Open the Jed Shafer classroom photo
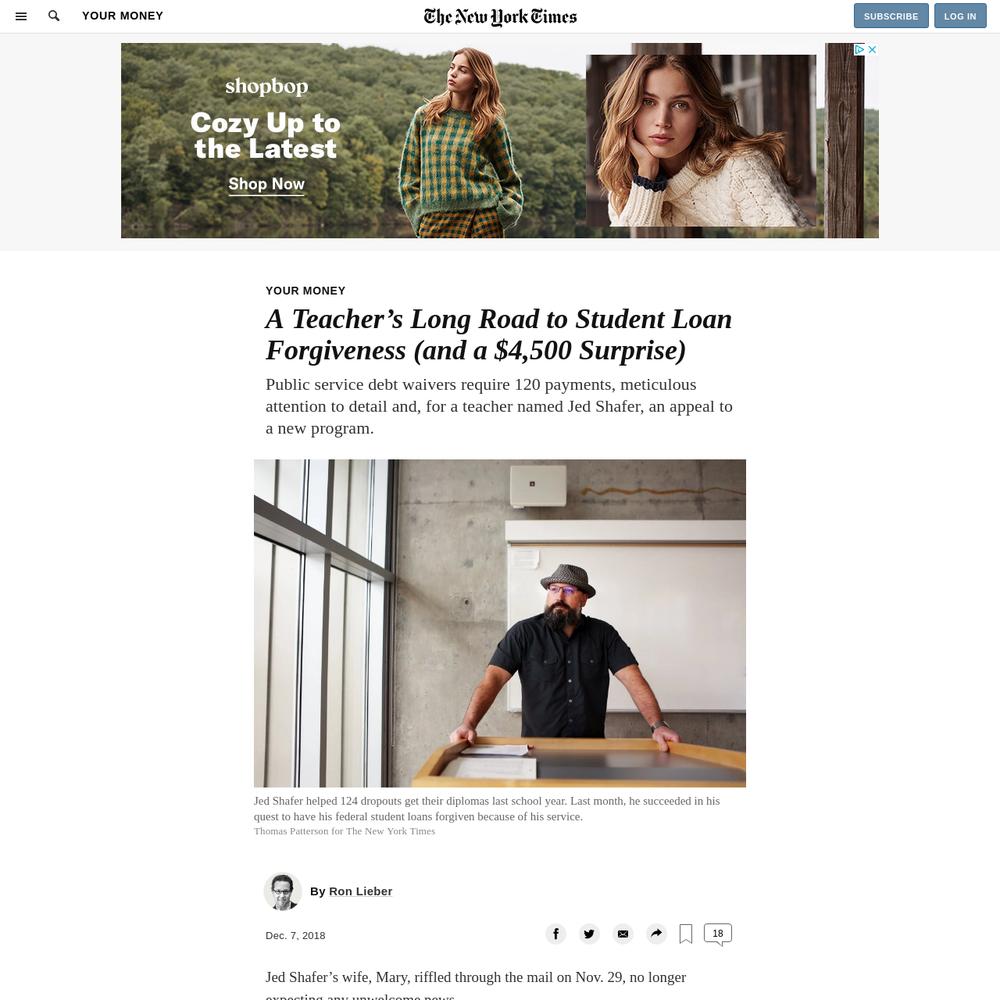1000x1000 pixels. (499, 623)
